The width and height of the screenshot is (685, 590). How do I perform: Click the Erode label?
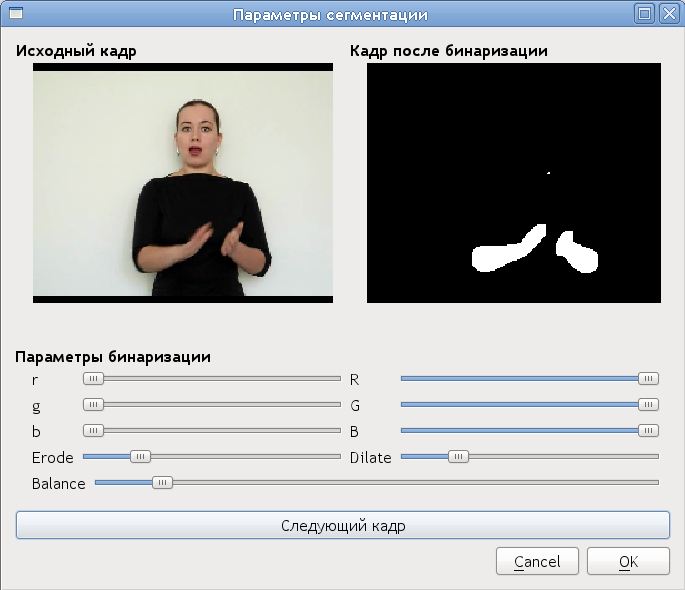[x=53, y=458]
